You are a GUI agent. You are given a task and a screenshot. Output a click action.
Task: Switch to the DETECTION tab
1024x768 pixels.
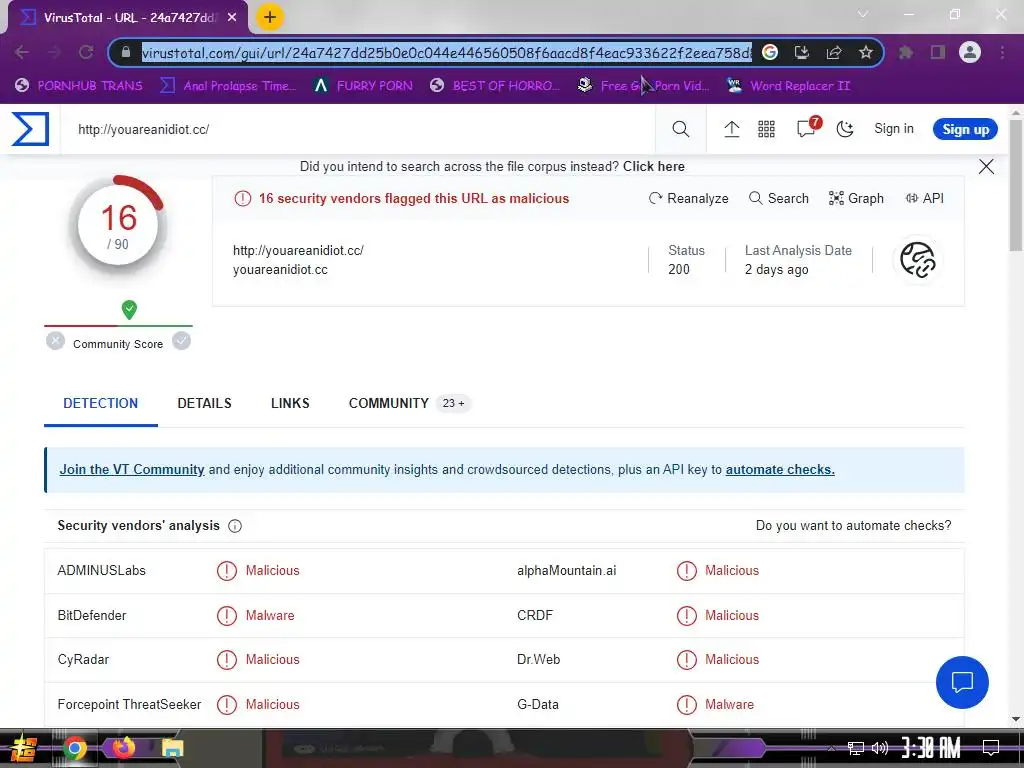101,404
